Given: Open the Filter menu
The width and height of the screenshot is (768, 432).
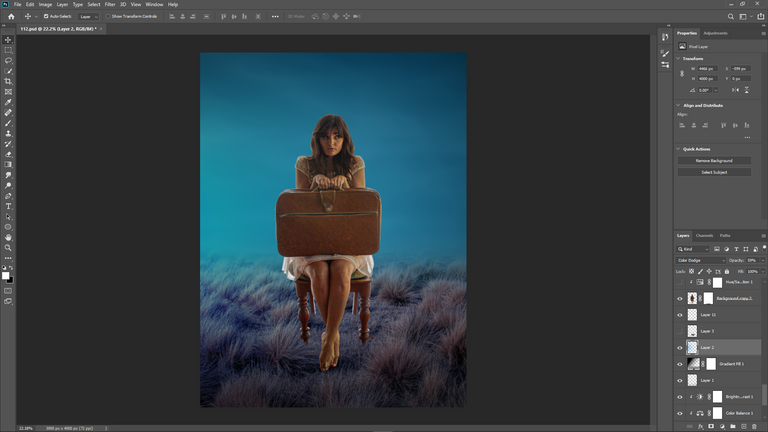Looking at the screenshot, I should click(110, 4).
